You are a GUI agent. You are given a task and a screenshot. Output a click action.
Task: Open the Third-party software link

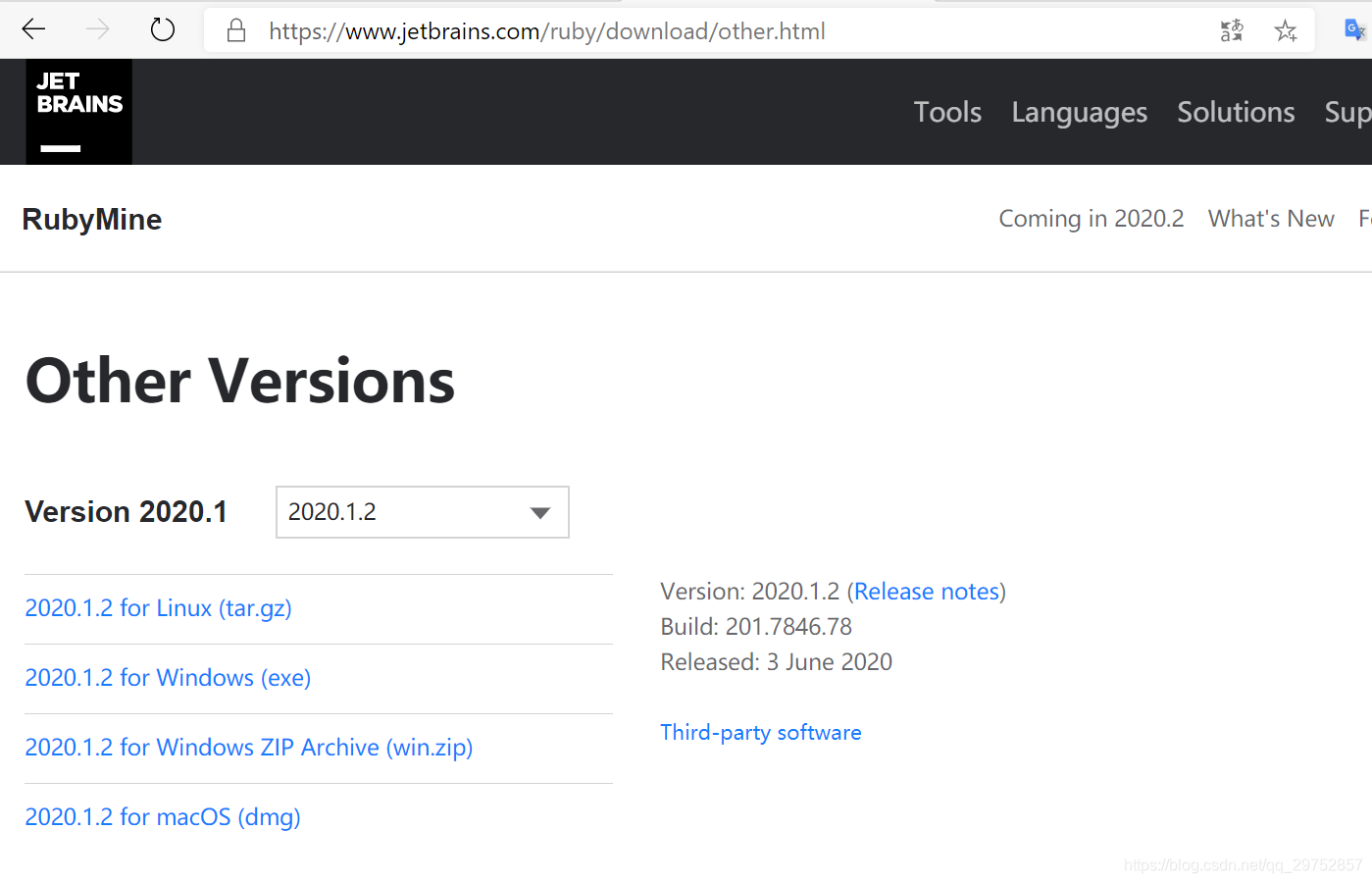click(761, 733)
